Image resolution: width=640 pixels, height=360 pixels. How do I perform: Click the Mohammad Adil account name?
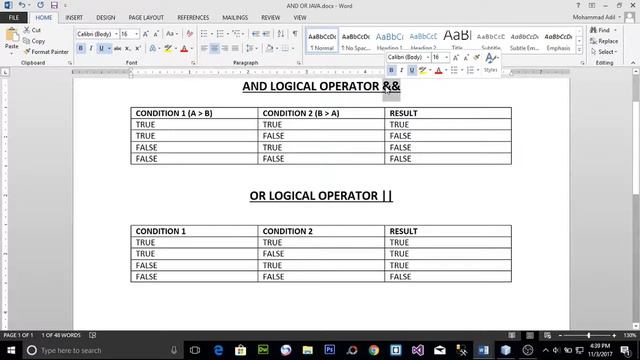593,17
